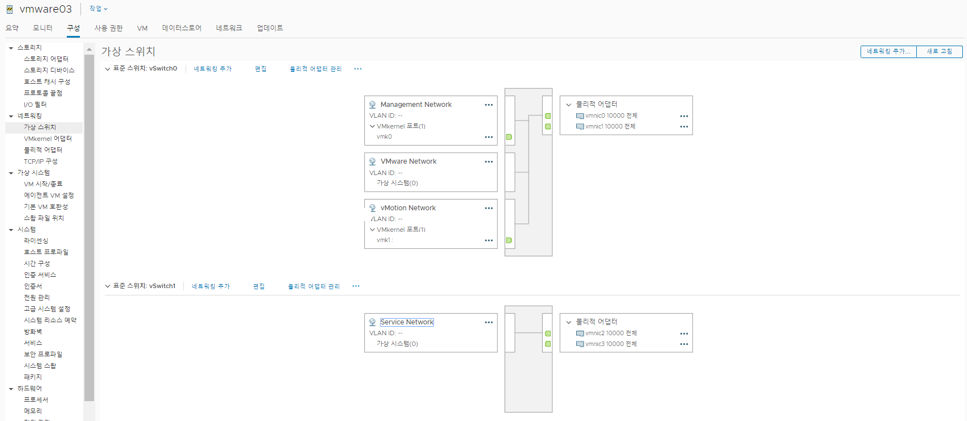Open the 데이터스토어 tab
The height and width of the screenshot is (421, 967).
pos(182,28)
